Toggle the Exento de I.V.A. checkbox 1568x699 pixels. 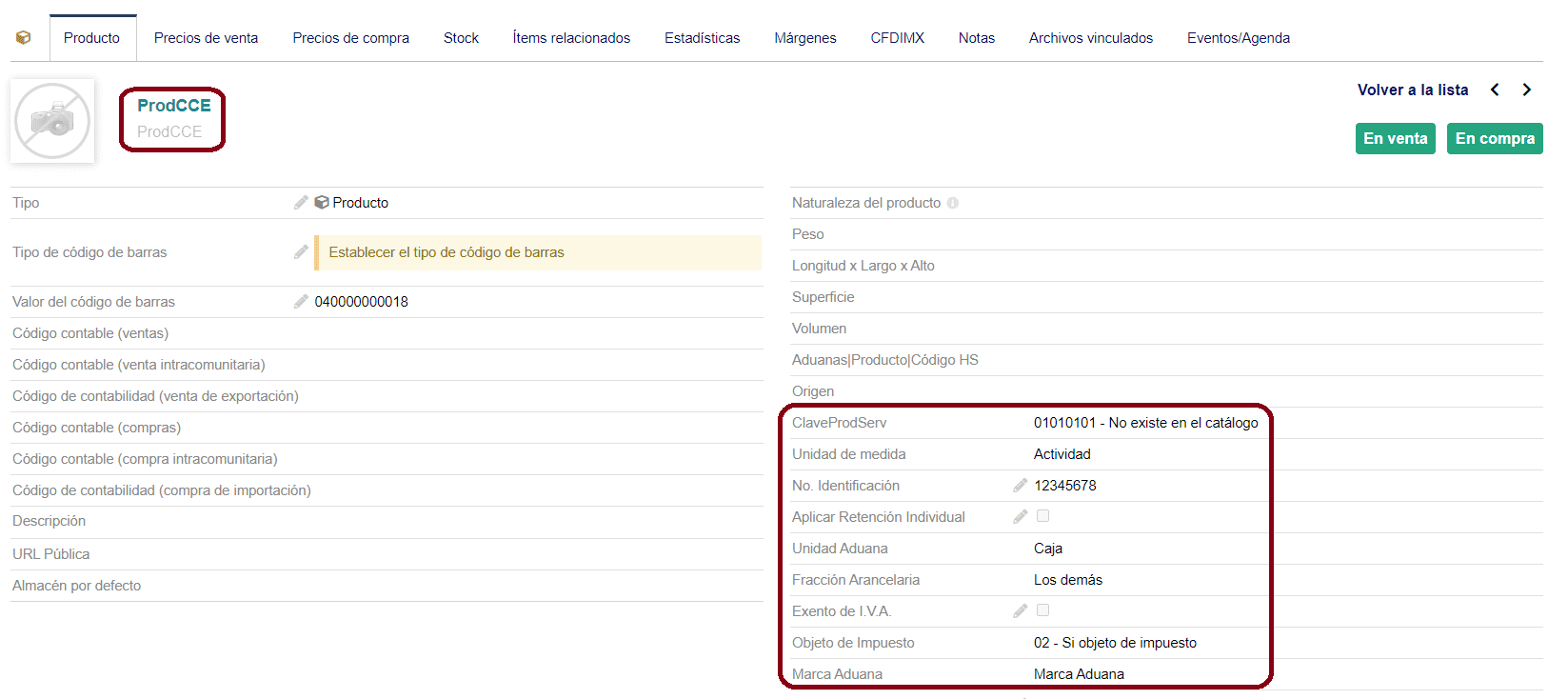(1042, 610)
